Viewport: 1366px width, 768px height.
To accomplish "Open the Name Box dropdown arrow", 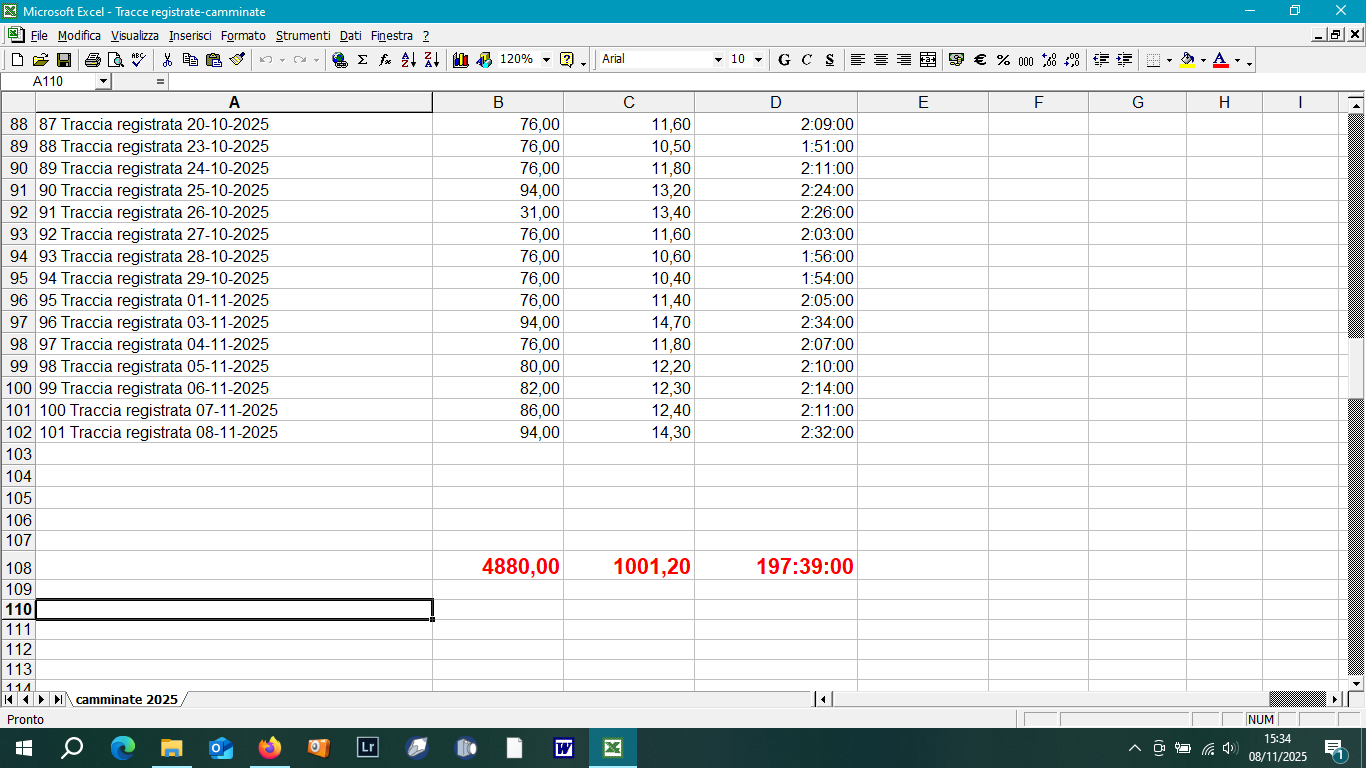I will [103, 81].
